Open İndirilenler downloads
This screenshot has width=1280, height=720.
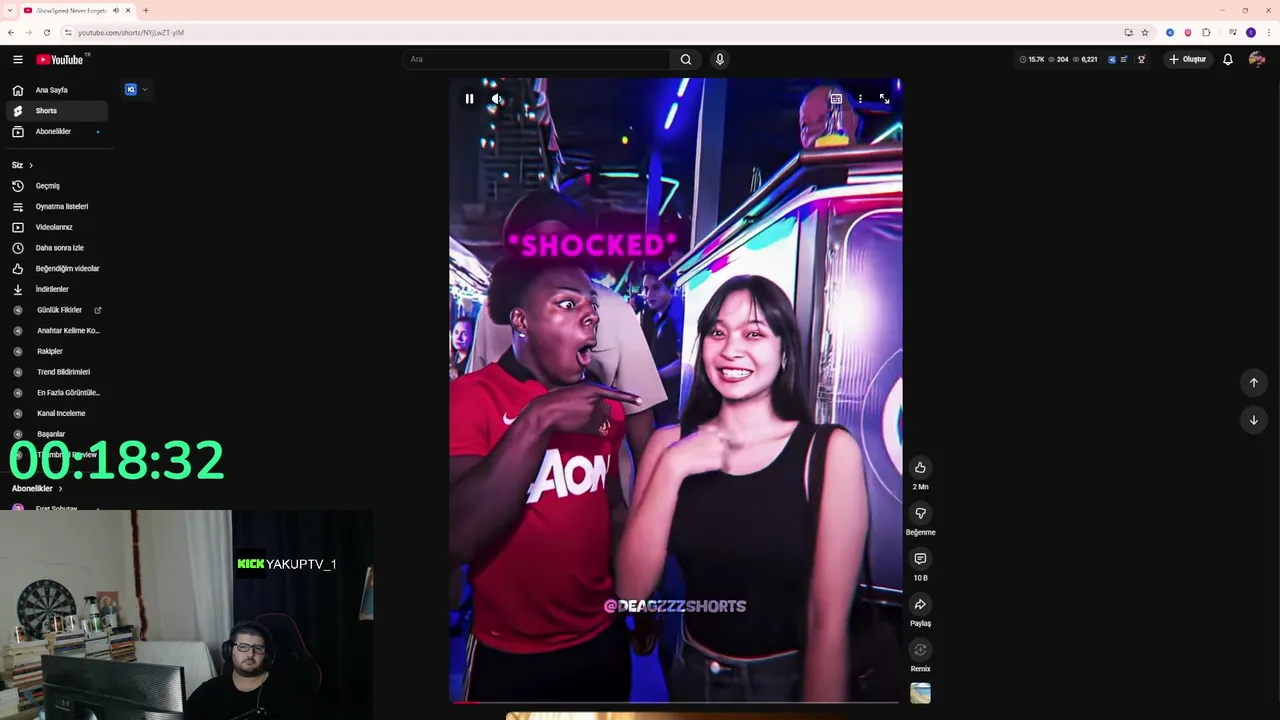click(56, 289)
